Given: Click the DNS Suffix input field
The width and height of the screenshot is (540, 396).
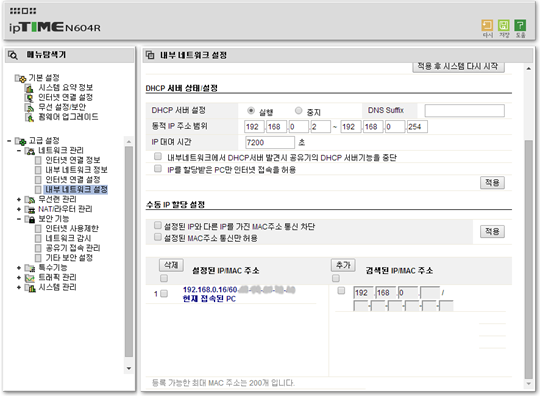Looking at the screenshot, I should point(465,111).
